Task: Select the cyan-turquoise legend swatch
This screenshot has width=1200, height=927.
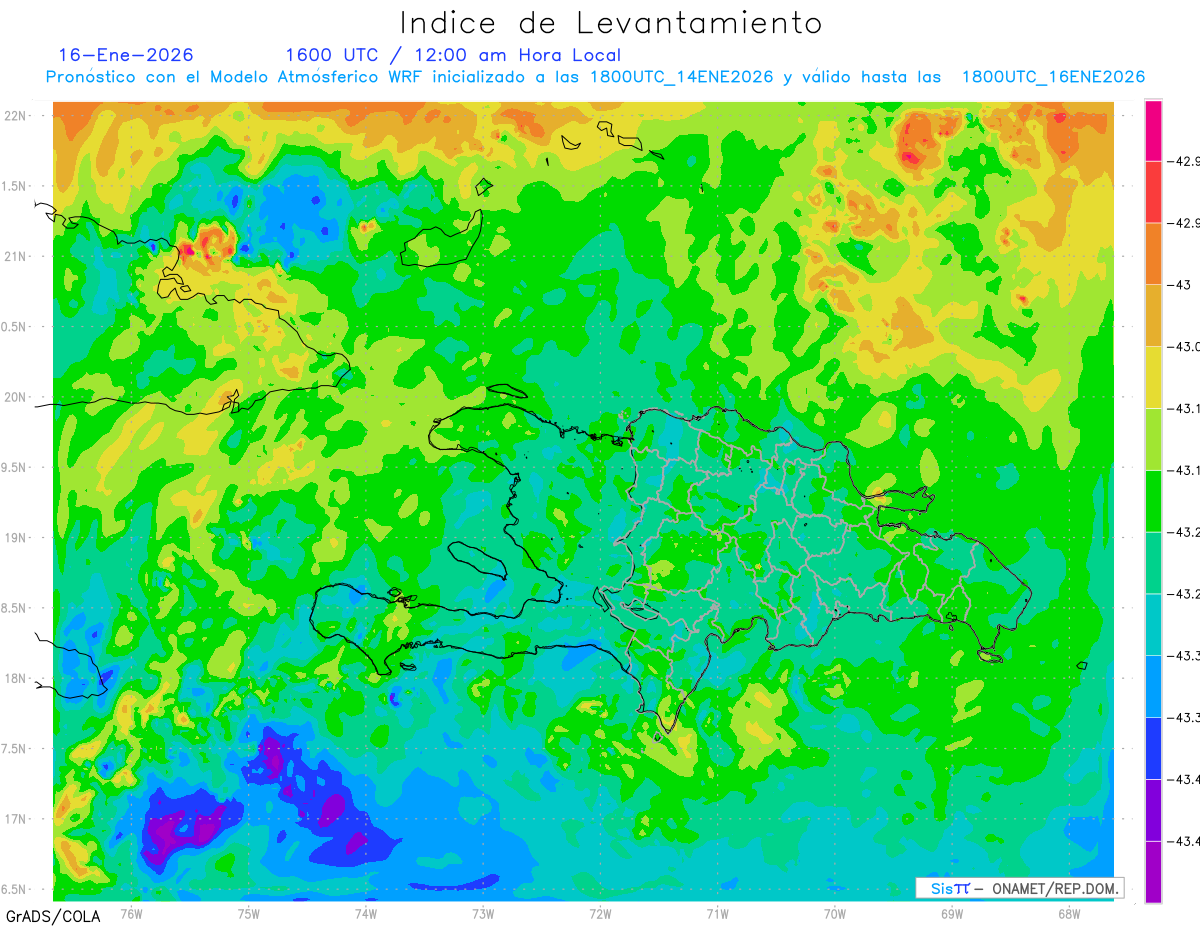Action: tap(1153, 624)
